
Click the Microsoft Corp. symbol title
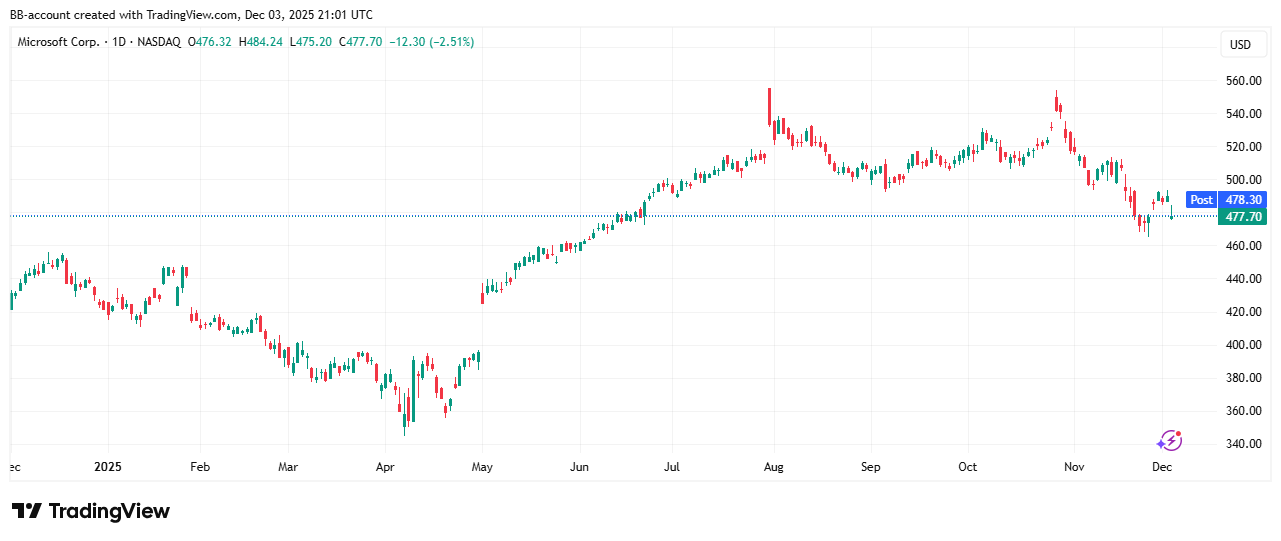tap(56, 42)
